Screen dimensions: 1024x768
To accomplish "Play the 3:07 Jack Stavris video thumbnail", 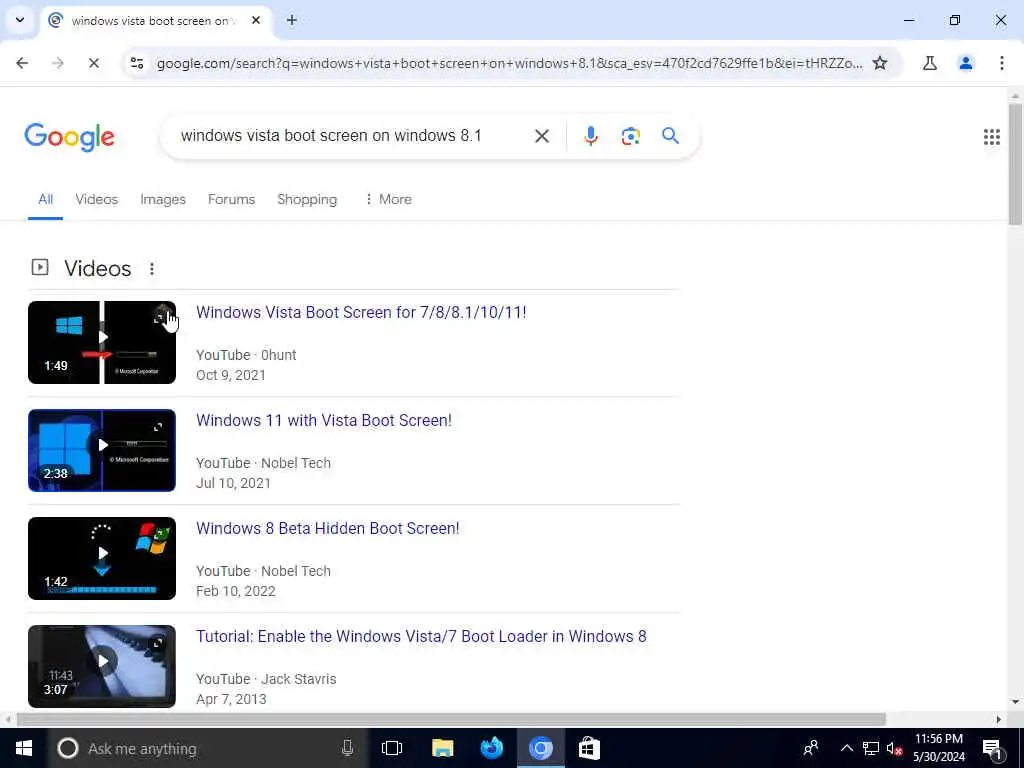I will click(x=102, y=666).
